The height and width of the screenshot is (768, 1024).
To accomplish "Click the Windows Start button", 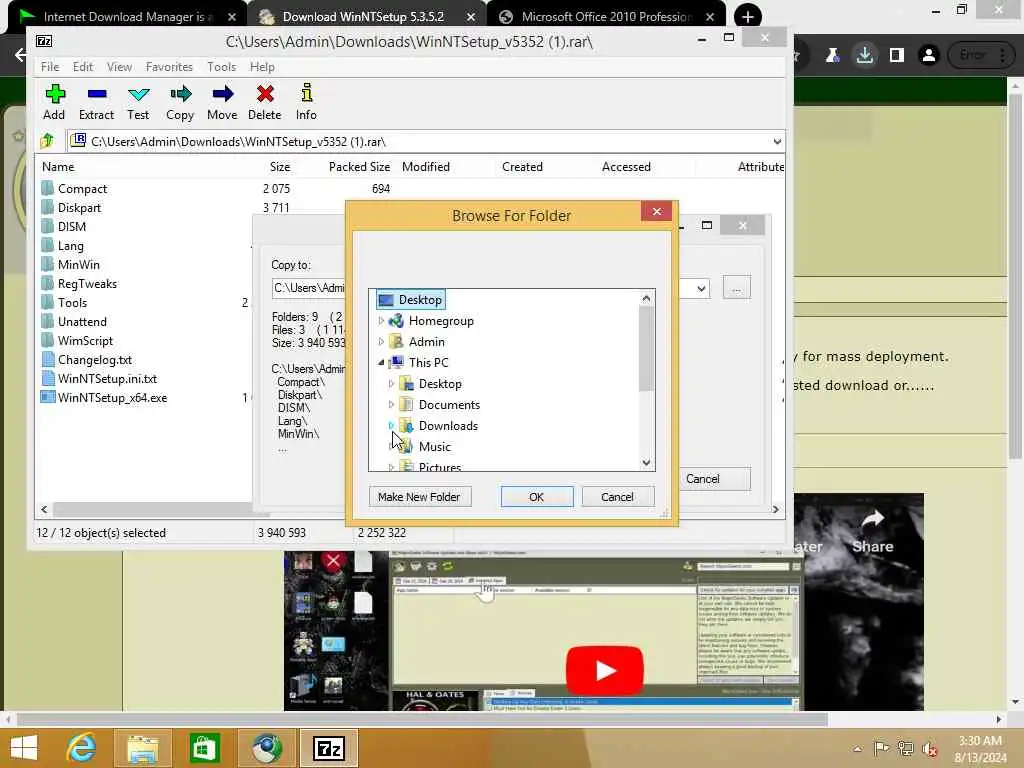I will 24,748.
